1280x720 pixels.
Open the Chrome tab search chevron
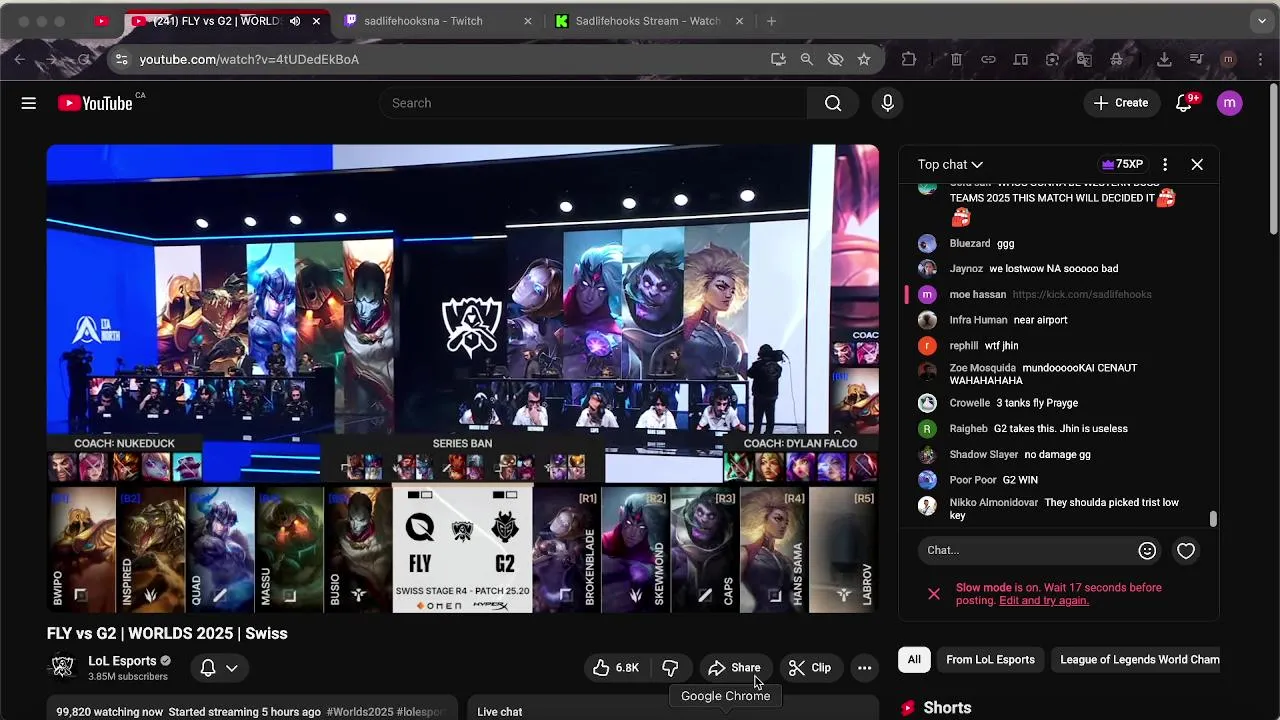click(1262, 21)
